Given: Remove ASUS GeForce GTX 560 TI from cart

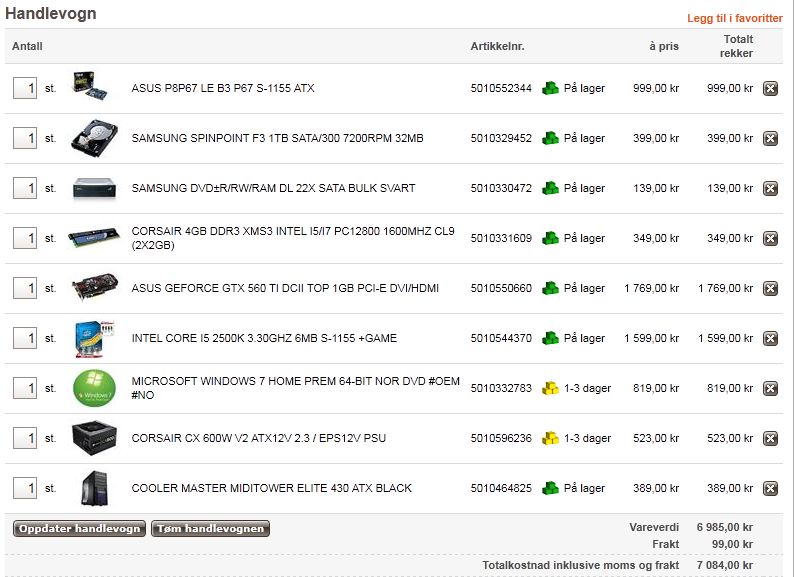Looking at the screenshot, I should [x=770, y=288].
